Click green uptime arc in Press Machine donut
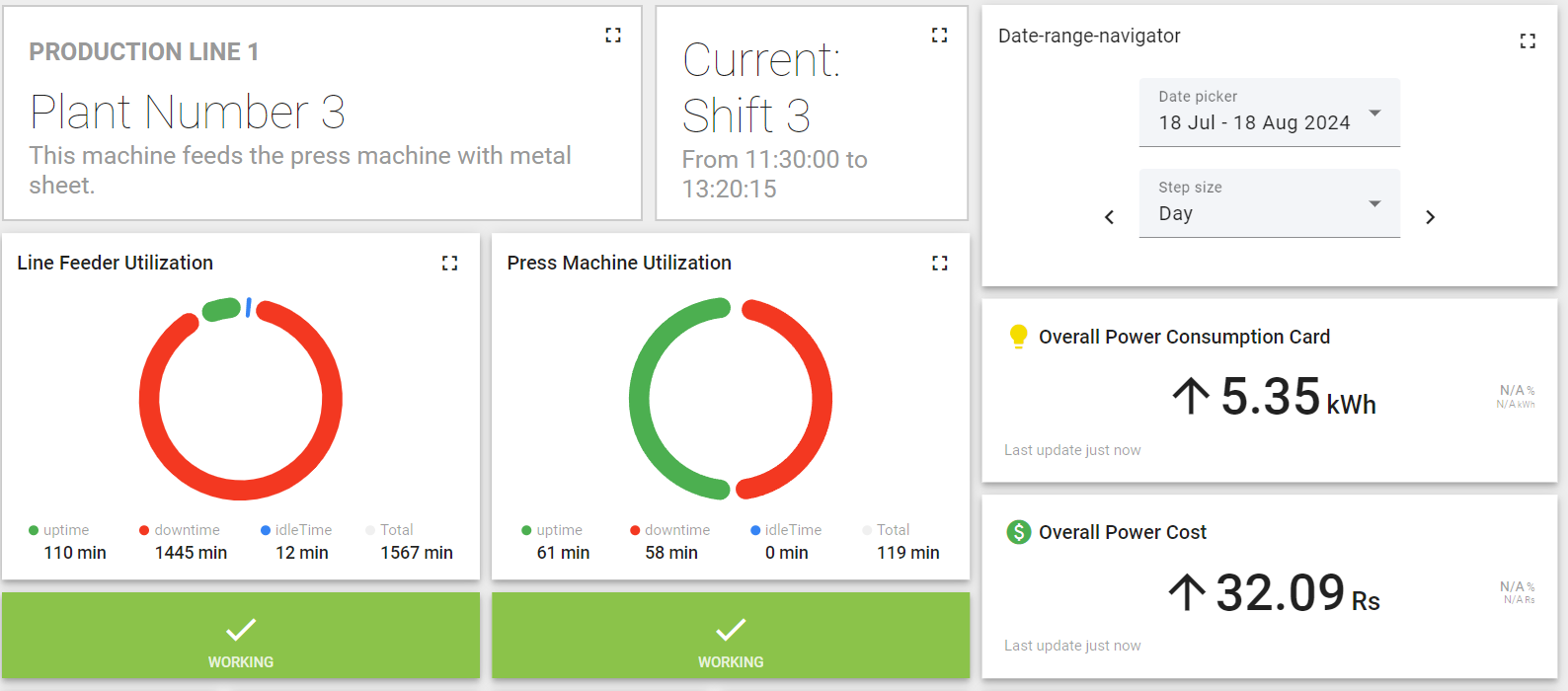This screenshot has width=1568, height=691. [640, 400]
